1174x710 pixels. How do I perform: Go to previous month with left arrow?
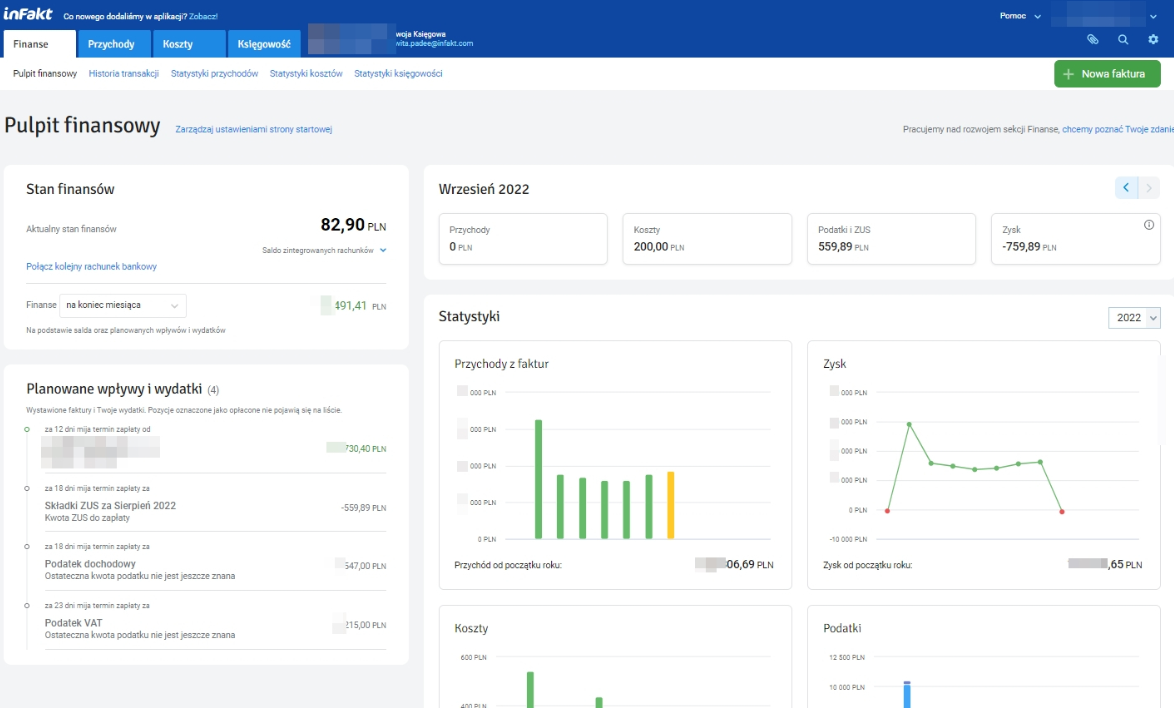pyautogui.click(x=1126, y=187)
